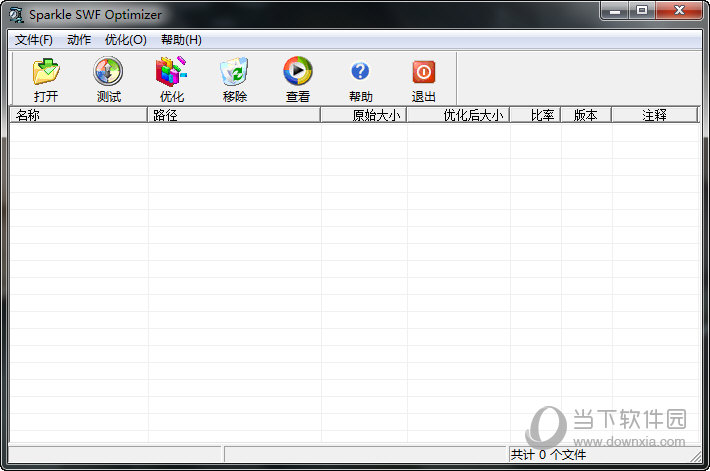Image resolution: width=710 pixels, height=471 pixels.
Task: Maximize the Sparkle SWF Optimizer window
Action: 642,11
